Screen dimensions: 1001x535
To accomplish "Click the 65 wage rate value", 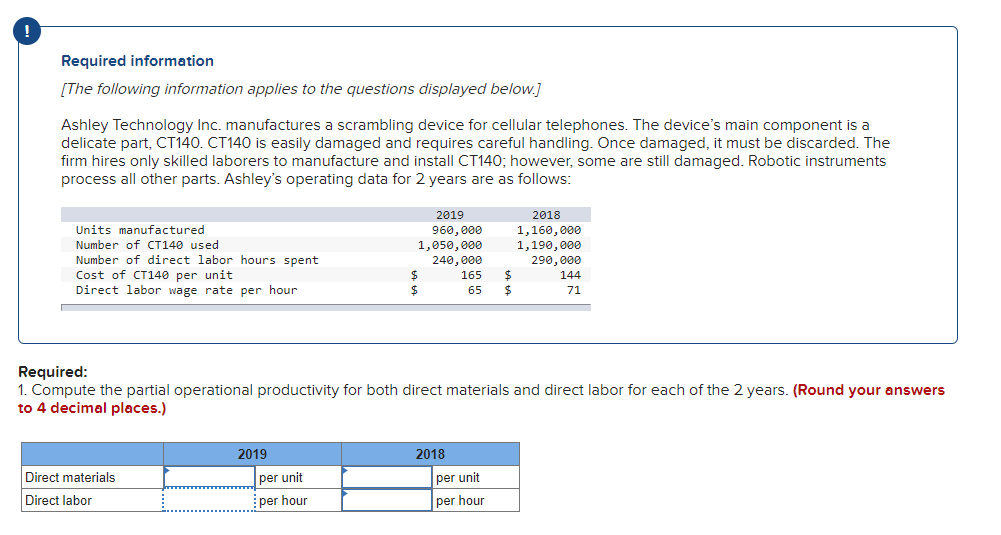I will (474, 290).
